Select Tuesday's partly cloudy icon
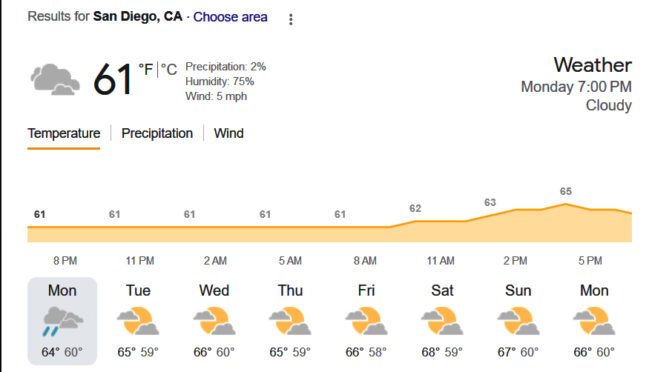Viewport: 672px width, 372px height. tap(138, 321)
